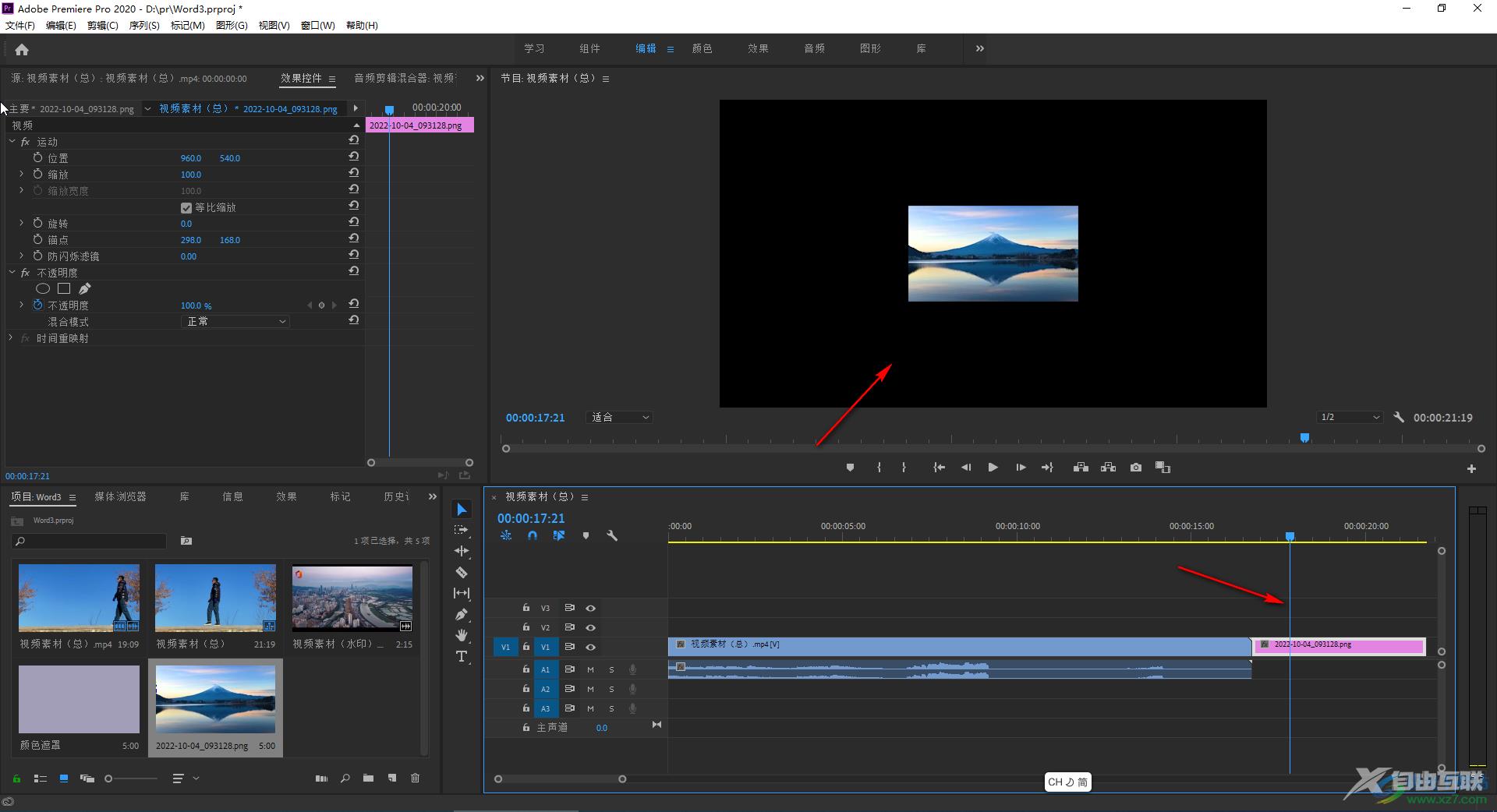Switch to Effects workspace tab

pos(758,48)
